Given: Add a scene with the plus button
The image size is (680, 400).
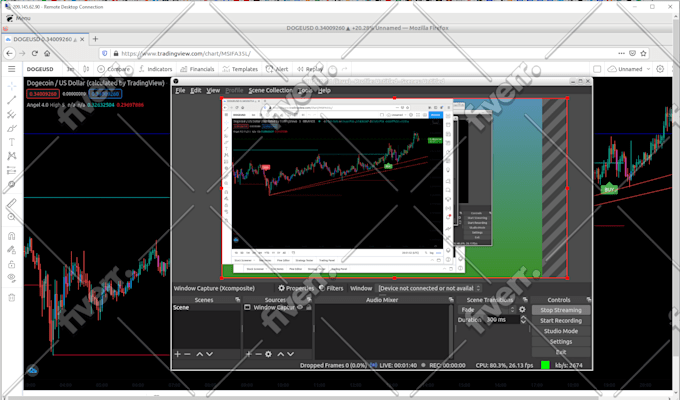Looking at the screenshot, I should tap(177, 354).
